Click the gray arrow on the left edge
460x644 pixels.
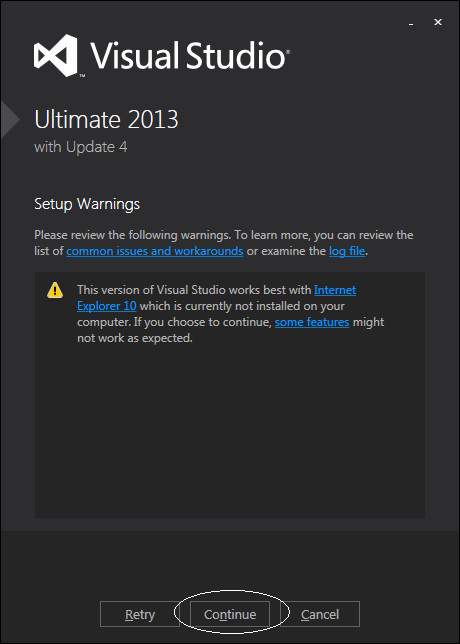(10, 120)
